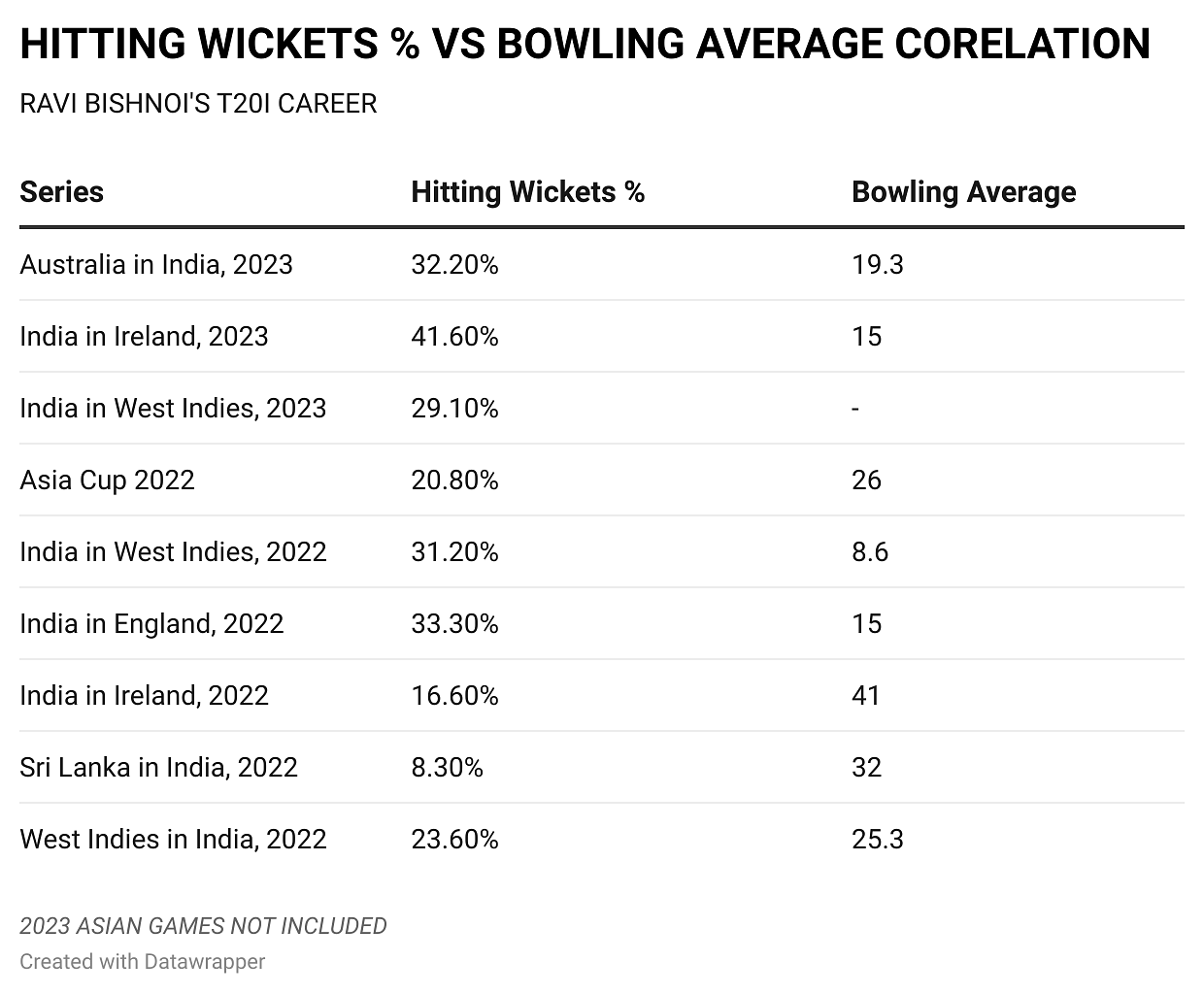This screenshot has height=994, width=1204.
Task: Select the India in Ireland, 2023 row label
Action: coord(144,337)
